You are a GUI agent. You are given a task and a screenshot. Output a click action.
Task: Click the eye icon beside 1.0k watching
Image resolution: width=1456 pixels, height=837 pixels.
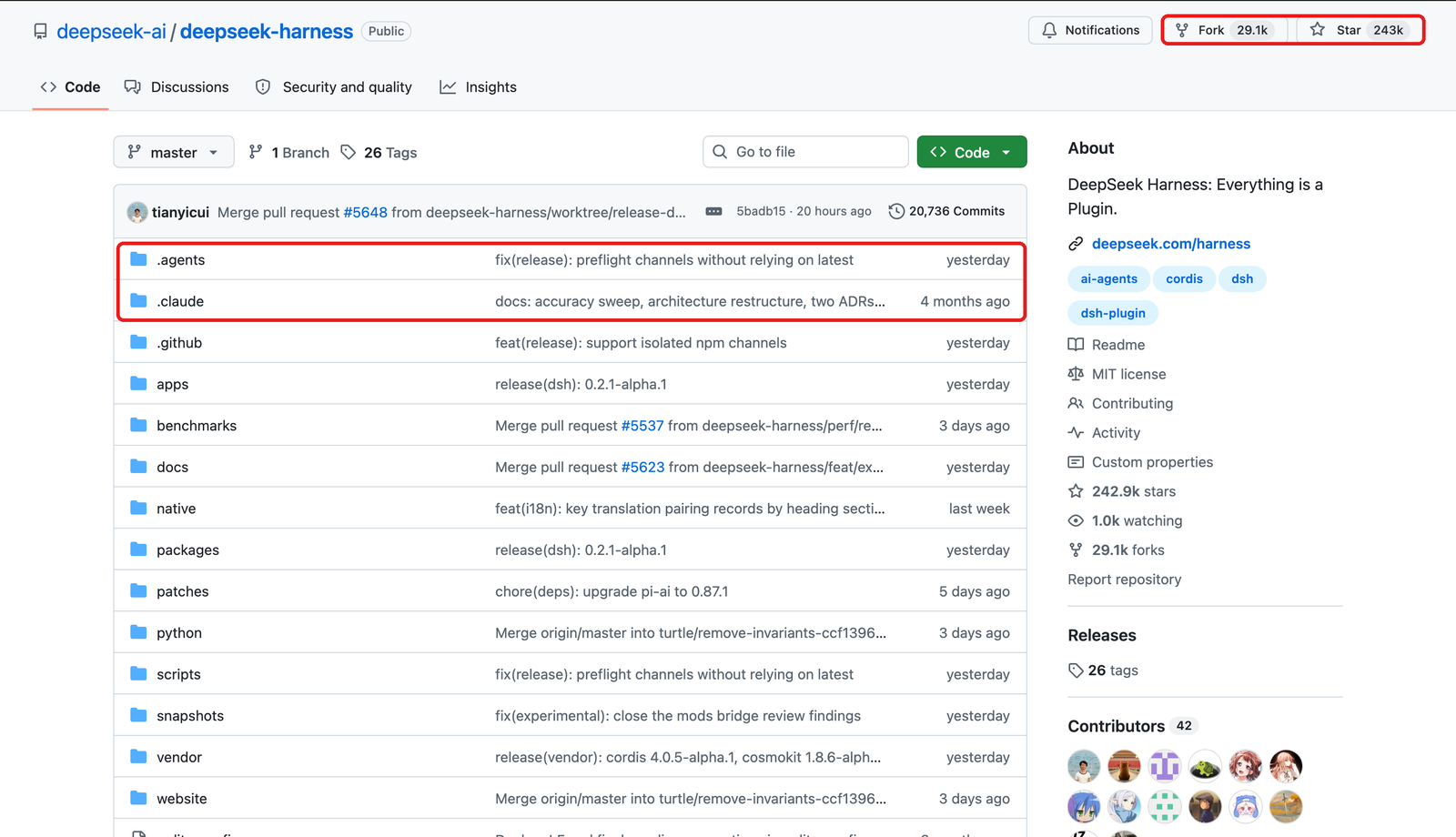coord(1076,520)
